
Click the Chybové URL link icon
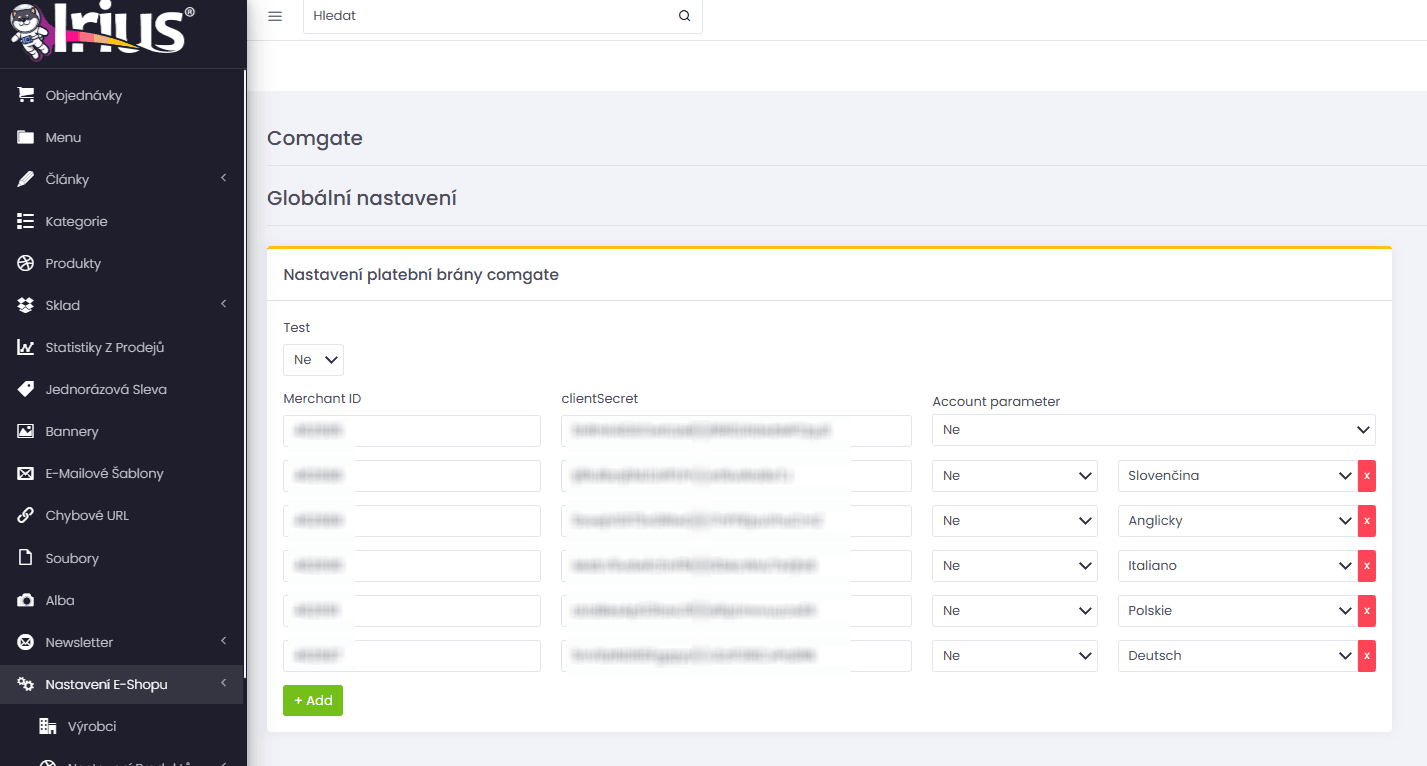pyautogui.click(x=26, y=515)
